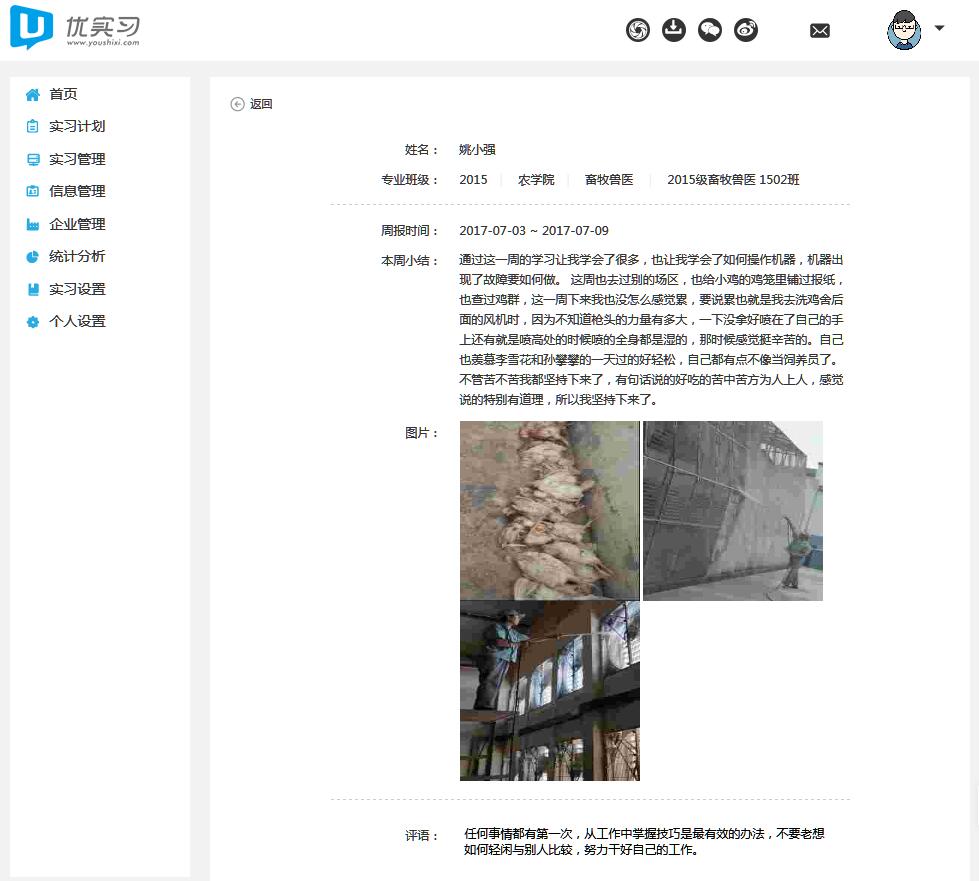Open the mail envelope messages icon
This screenshot has height=881, width=979.
click(820, 31)
